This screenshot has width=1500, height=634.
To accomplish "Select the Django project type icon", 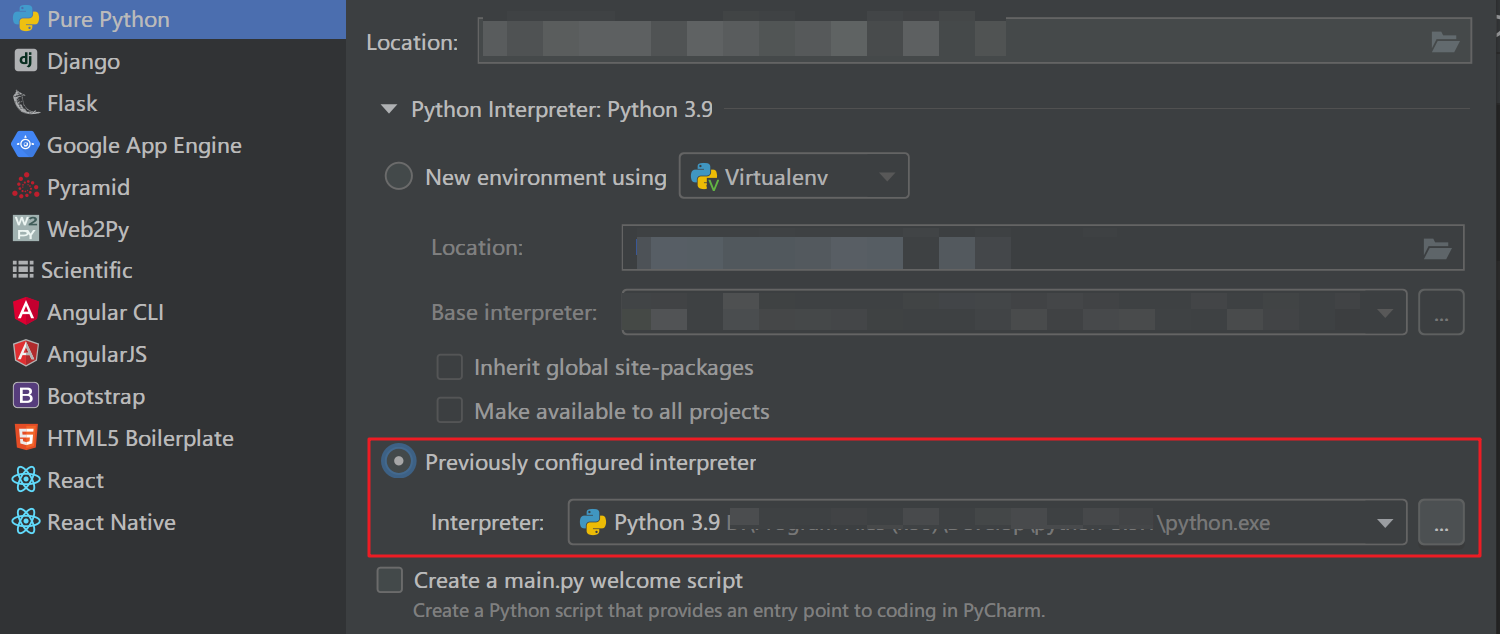I will (25, 61).
